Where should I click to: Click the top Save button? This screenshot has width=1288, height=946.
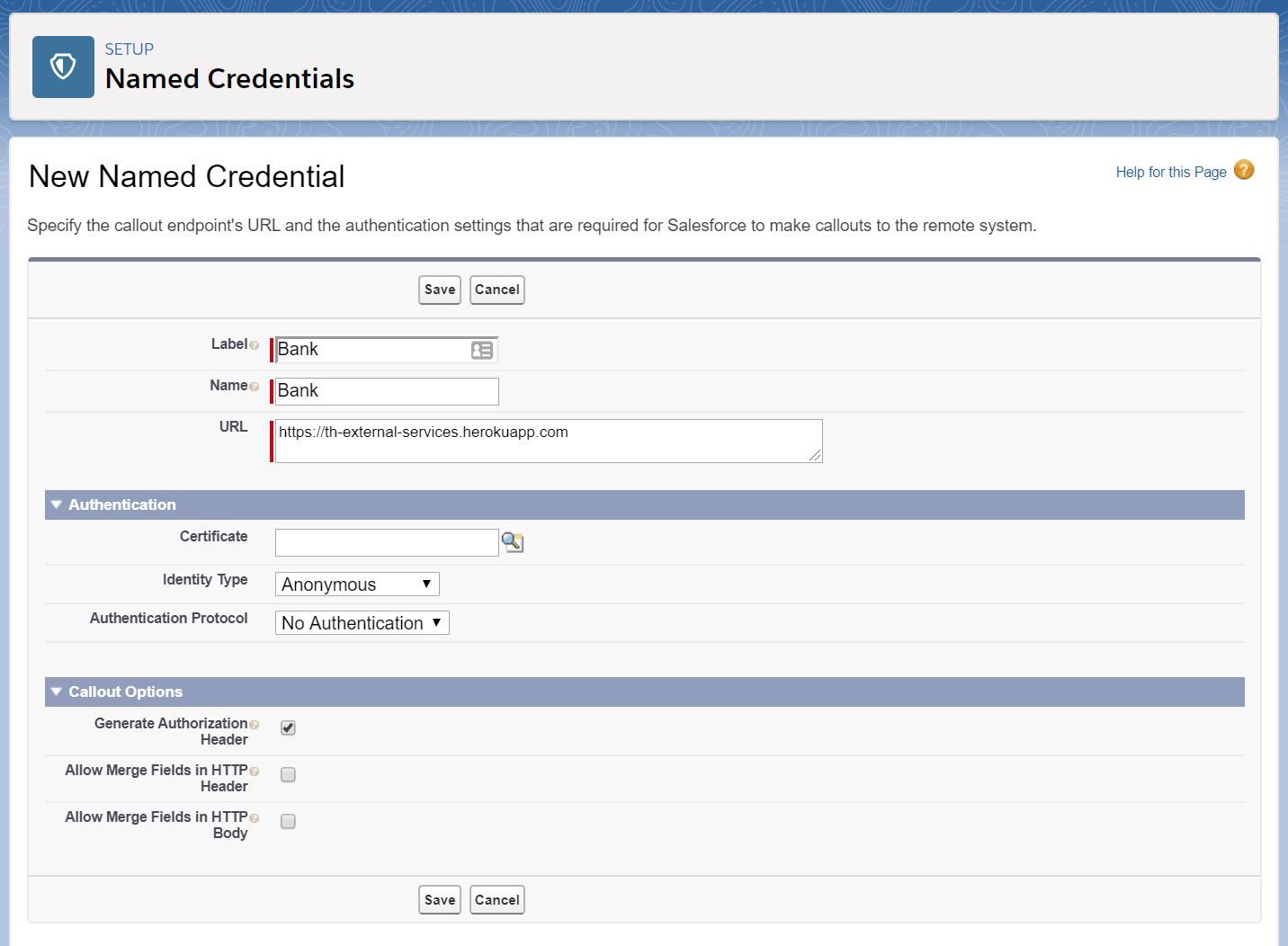(440, 290)
